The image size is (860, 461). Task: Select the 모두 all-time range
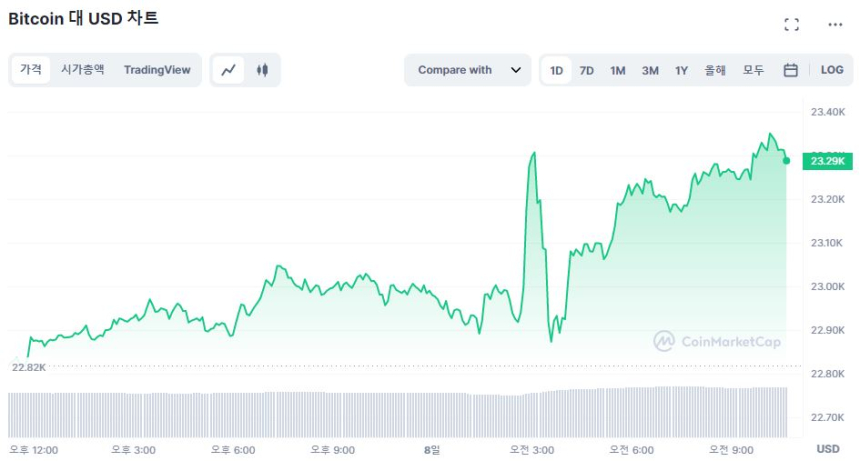tap(753, 70)
